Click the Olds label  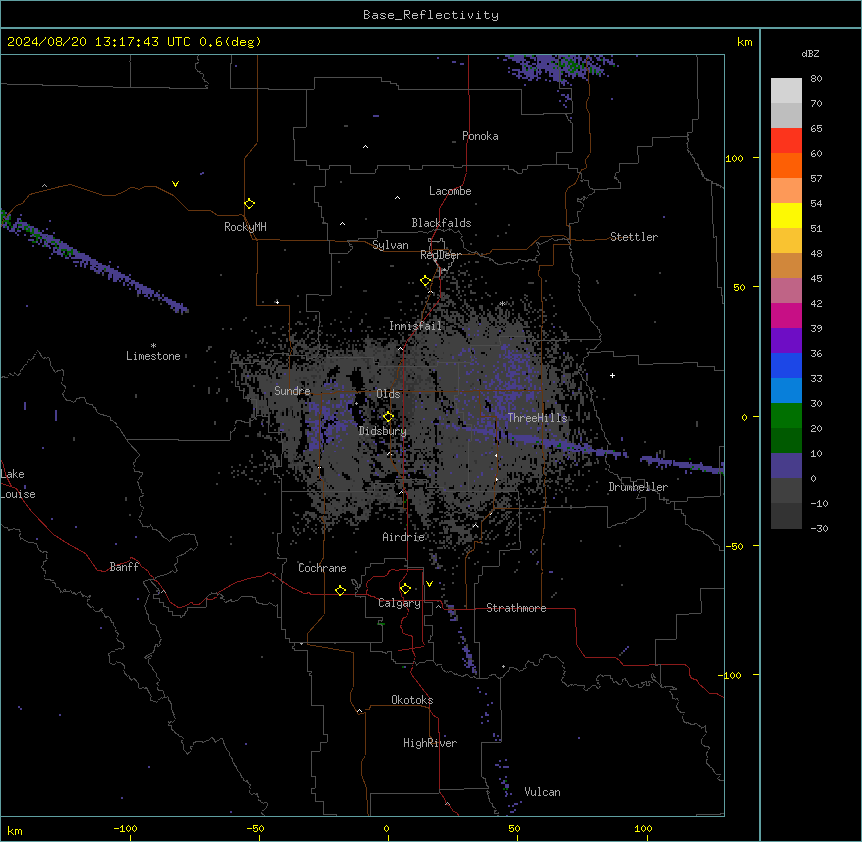click(388, 394)
